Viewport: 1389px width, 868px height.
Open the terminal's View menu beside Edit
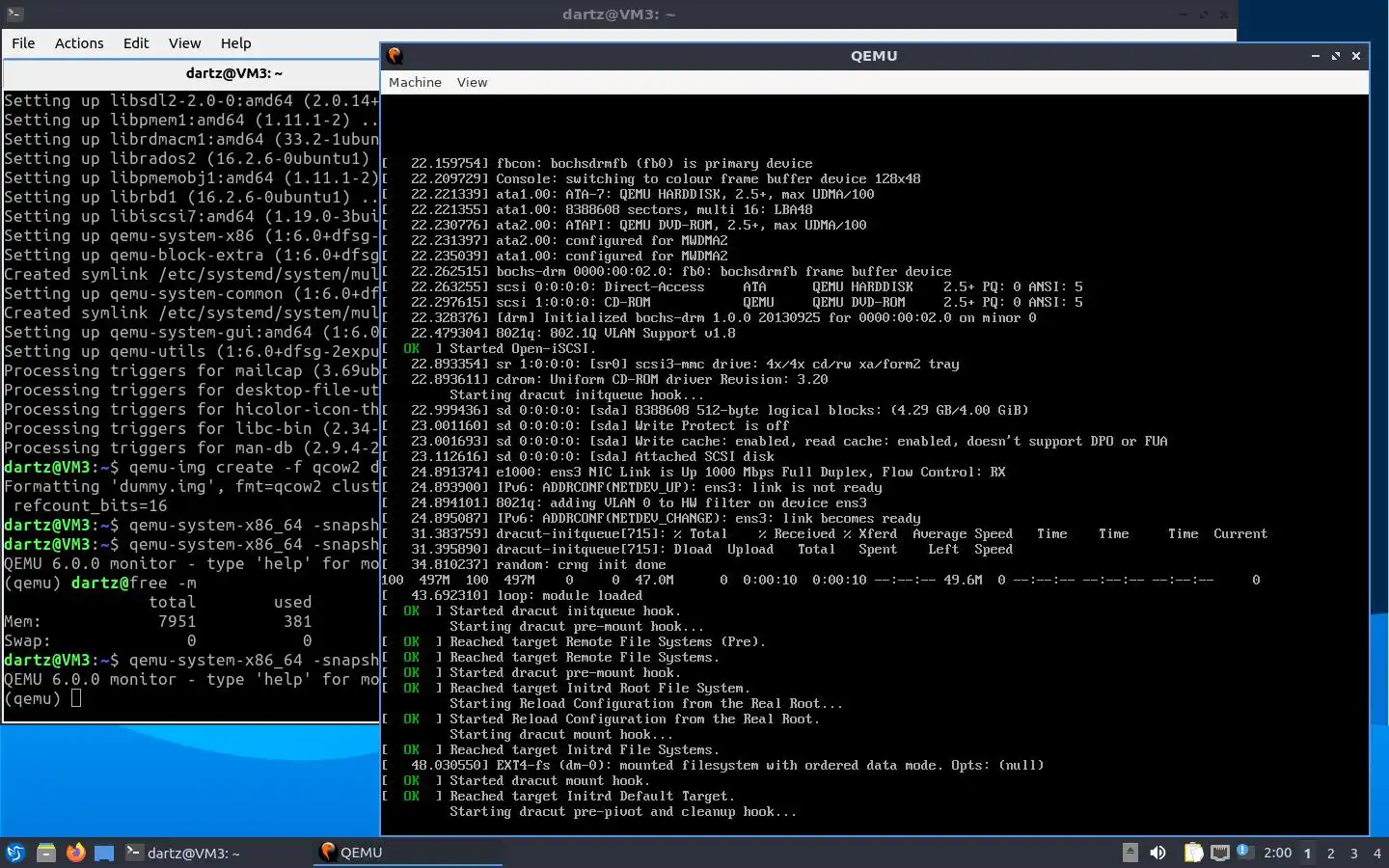(184, 43)
